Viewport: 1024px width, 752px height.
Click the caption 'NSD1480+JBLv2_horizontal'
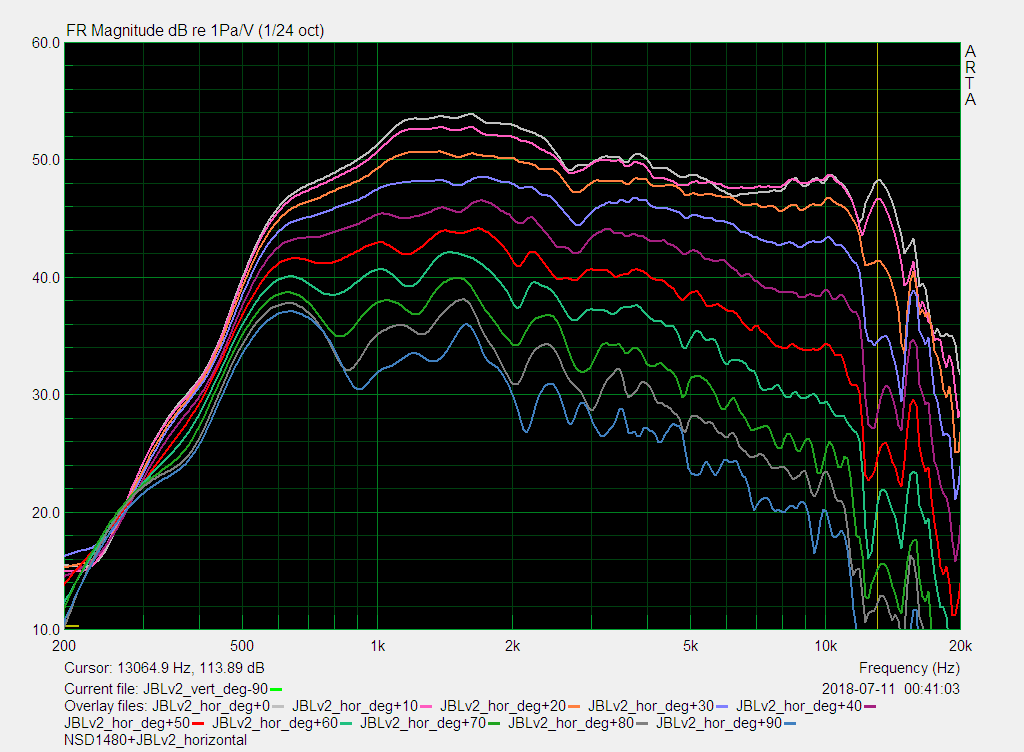tap(155, 740)
